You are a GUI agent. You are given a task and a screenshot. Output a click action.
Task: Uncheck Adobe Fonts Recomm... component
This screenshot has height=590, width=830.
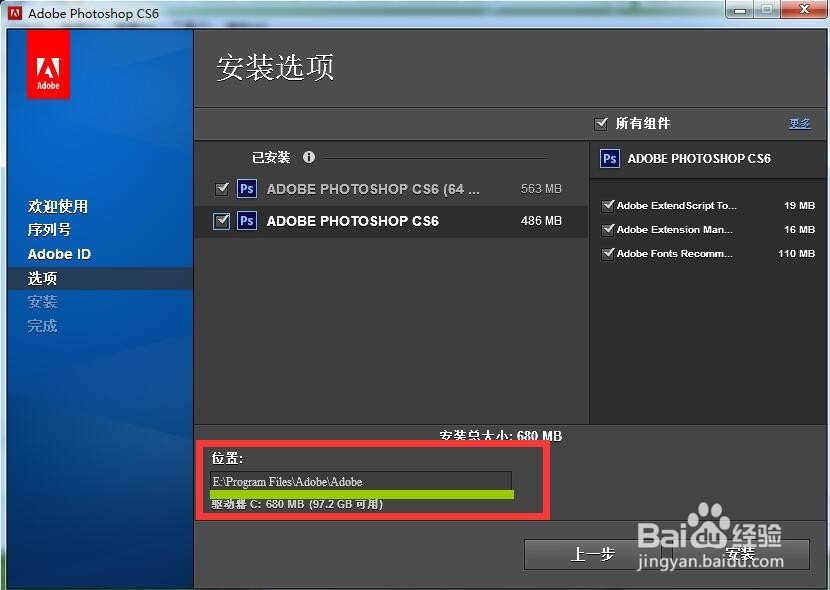tap(608, 253)
